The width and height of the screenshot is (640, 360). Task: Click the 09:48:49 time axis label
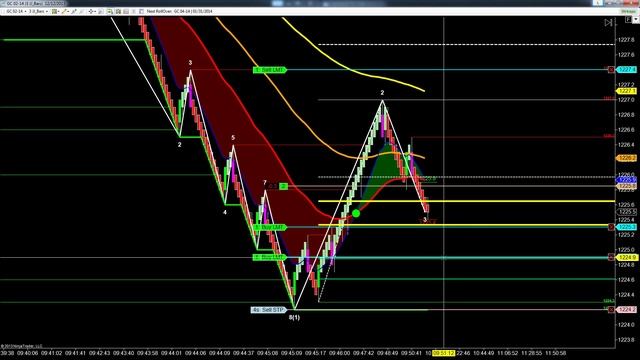point(387,353)
